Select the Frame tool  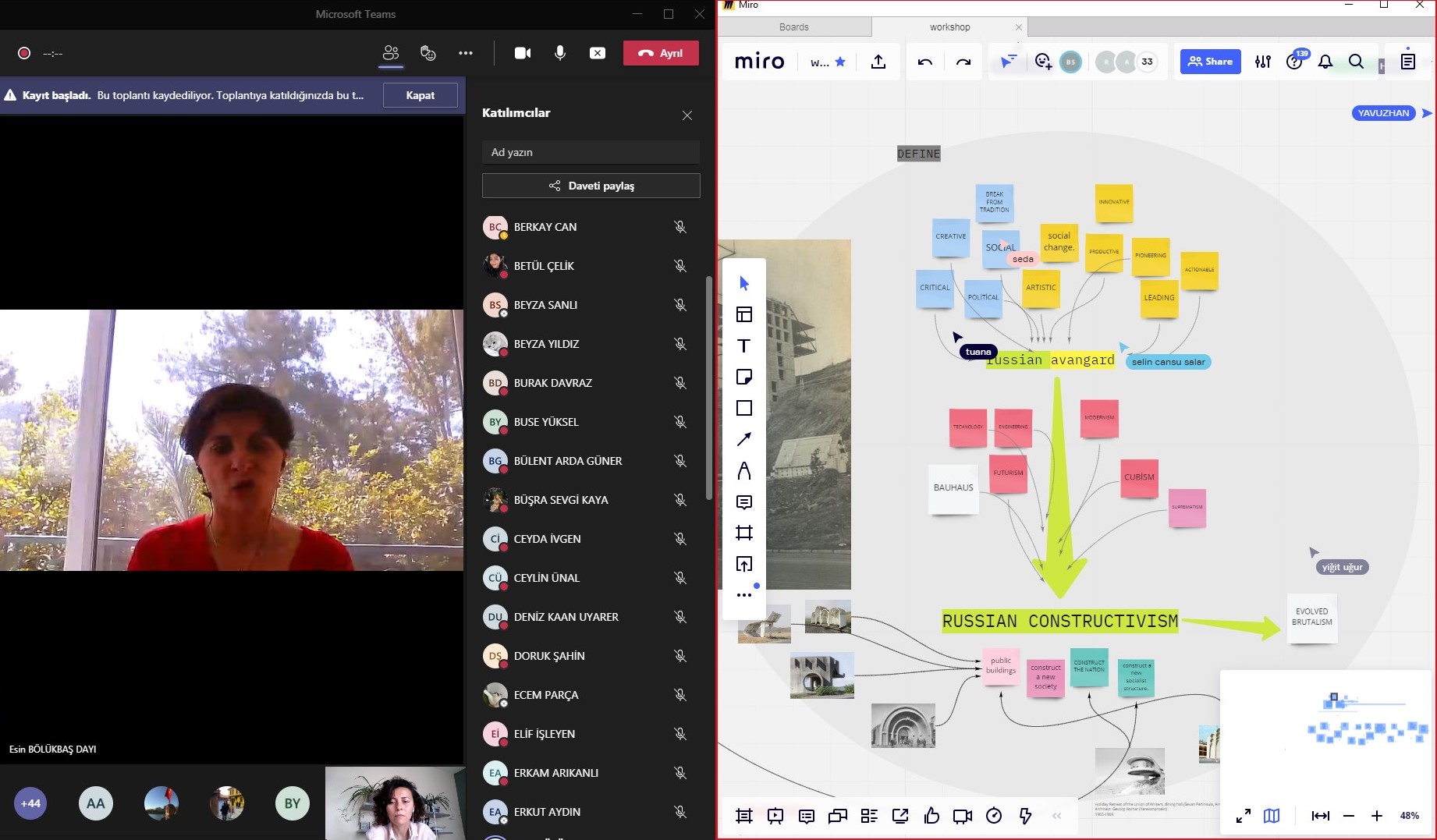pos(744,533)
